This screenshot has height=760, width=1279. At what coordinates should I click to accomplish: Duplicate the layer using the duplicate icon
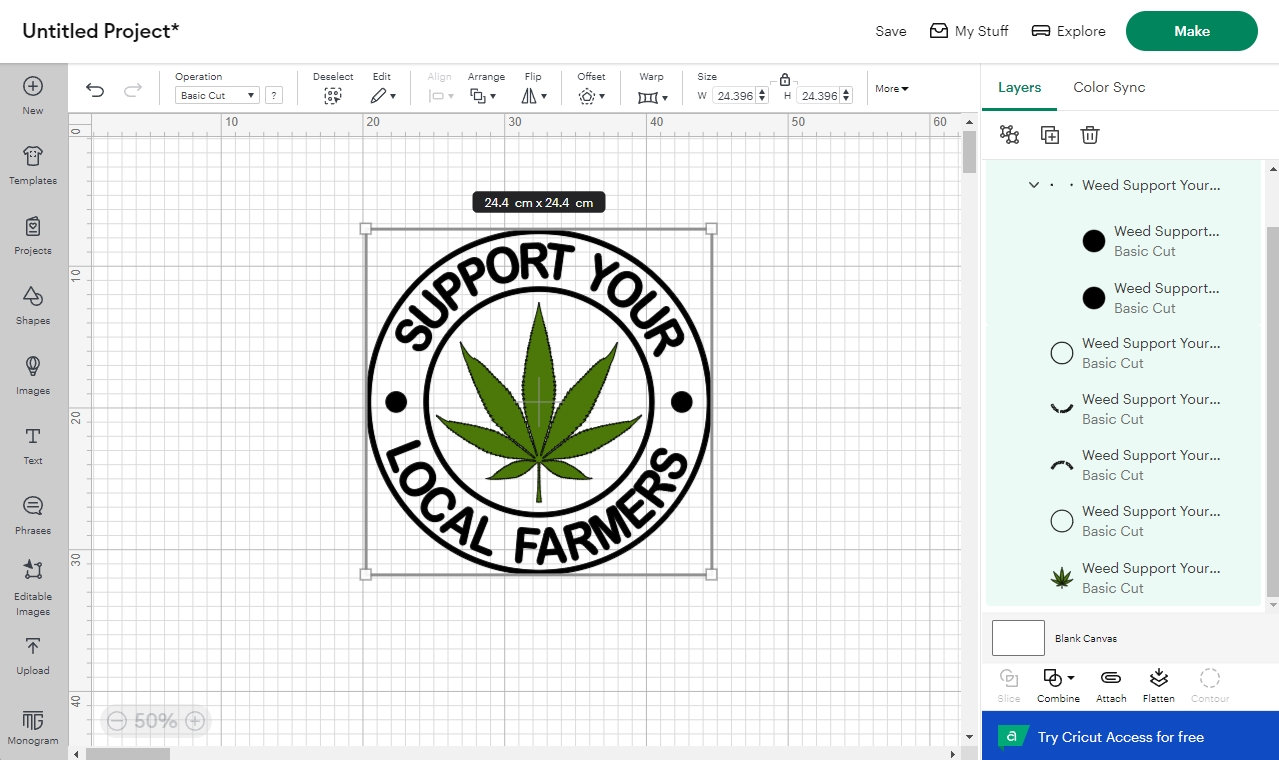coord(1049,134)
